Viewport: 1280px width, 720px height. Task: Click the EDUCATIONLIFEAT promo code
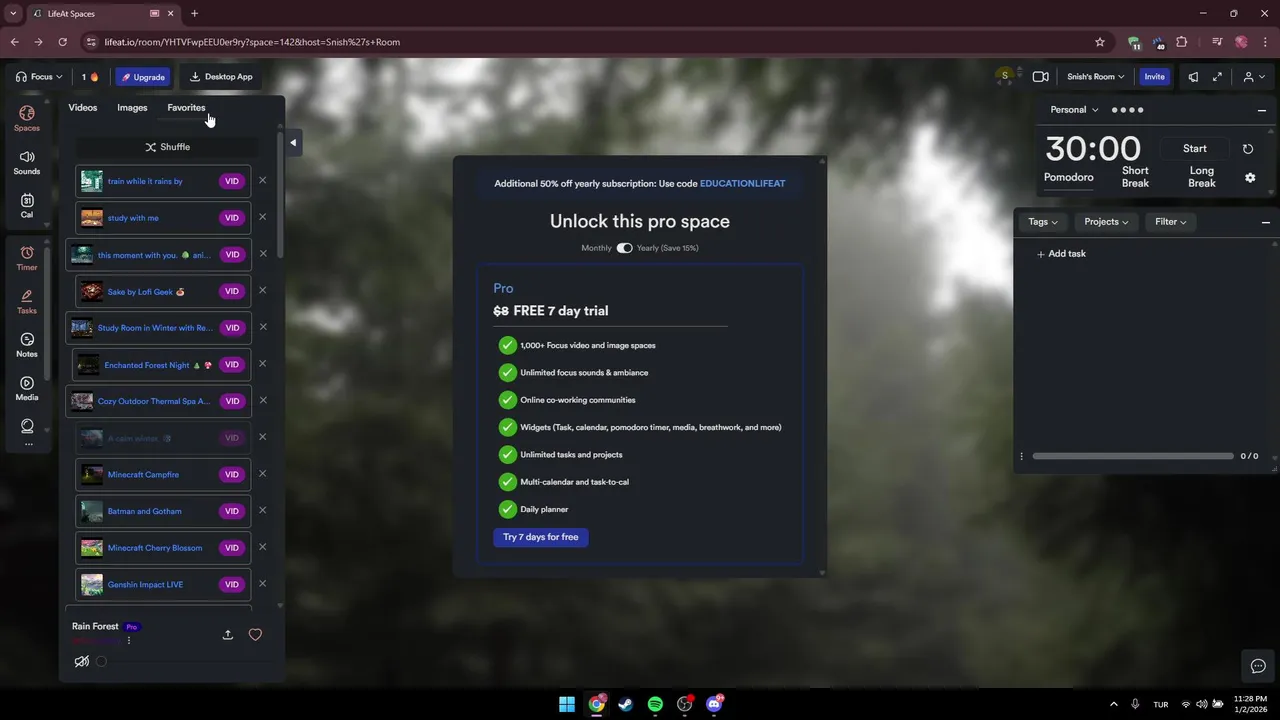tap(742, 184)
